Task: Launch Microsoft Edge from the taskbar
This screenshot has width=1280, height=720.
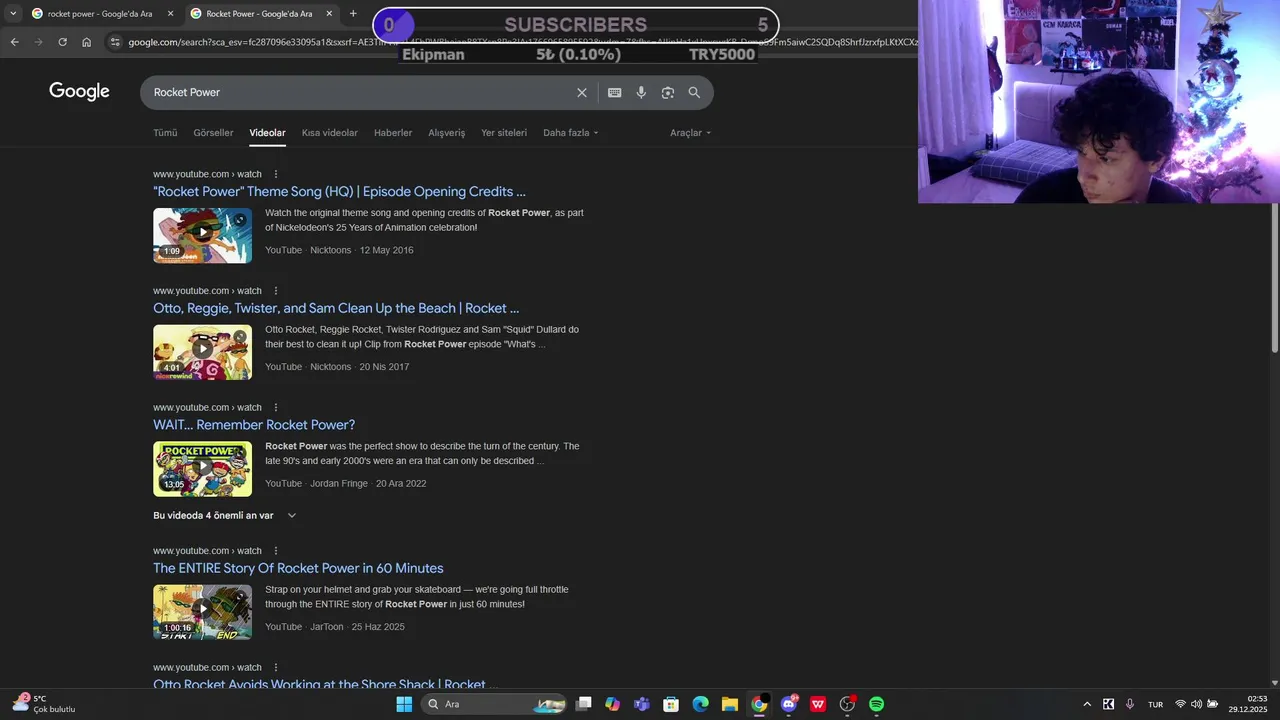Action: click(700, 704)
